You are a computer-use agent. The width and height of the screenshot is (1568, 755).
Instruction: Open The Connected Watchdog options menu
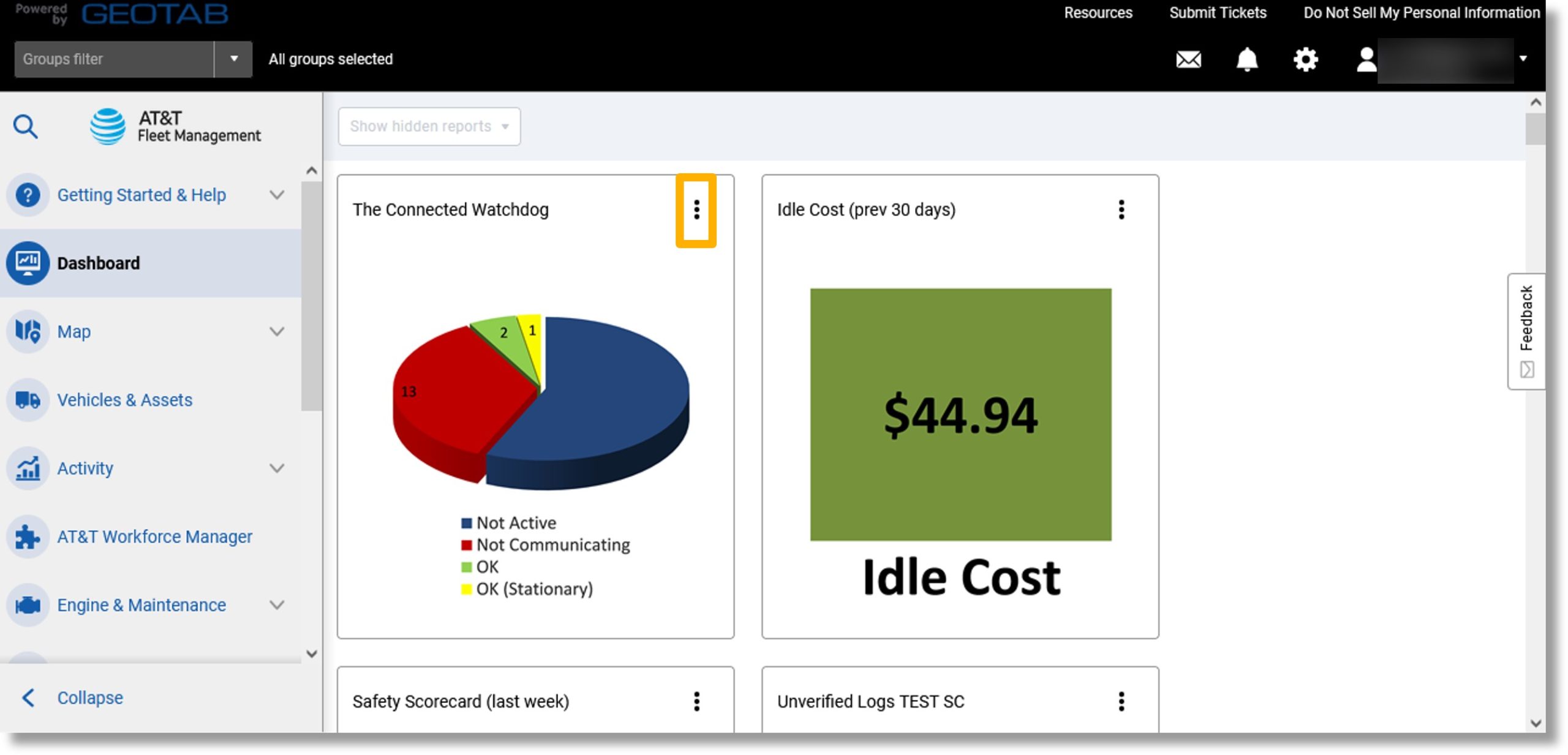(x=697, y=210)
